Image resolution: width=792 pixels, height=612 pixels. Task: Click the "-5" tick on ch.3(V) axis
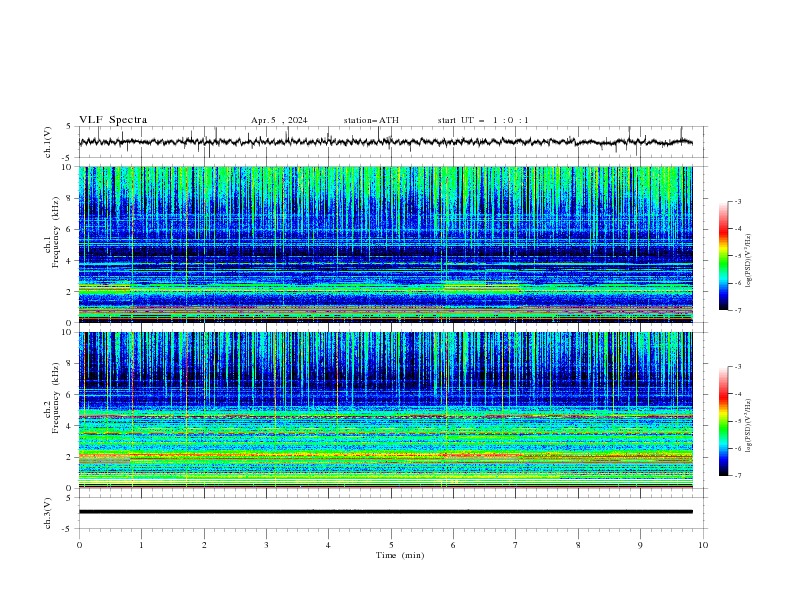coord(68,529)
